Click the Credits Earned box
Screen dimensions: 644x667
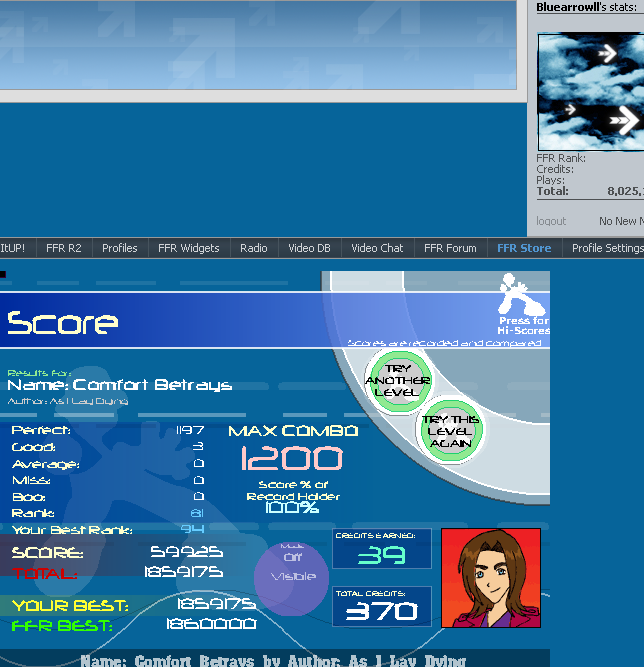382,549
